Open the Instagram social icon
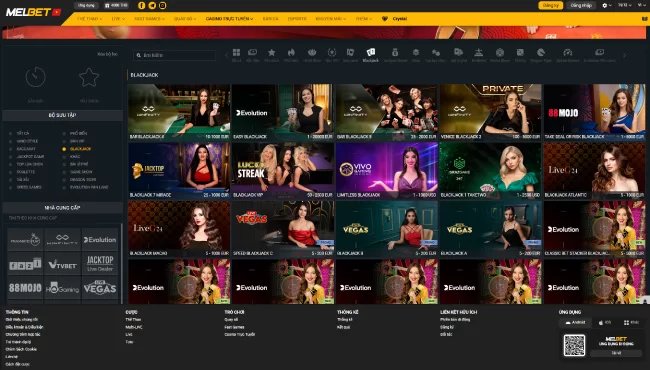650x370 pixels. click(x=162, y=5)
